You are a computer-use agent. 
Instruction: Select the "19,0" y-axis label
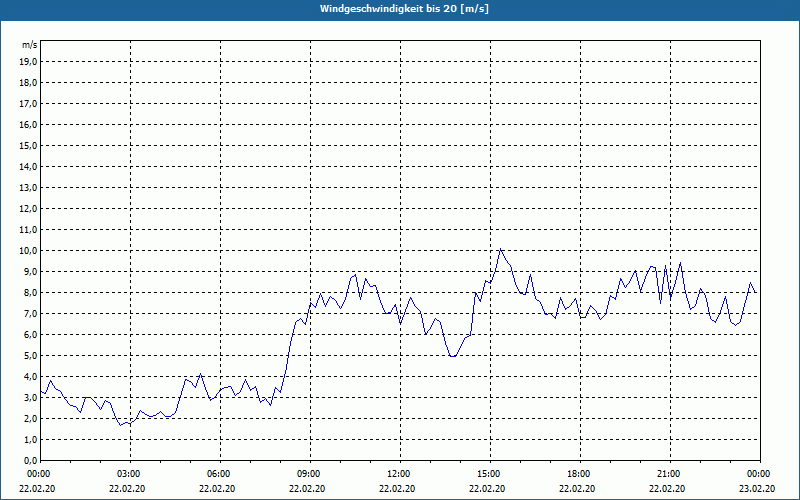(28, 62)
